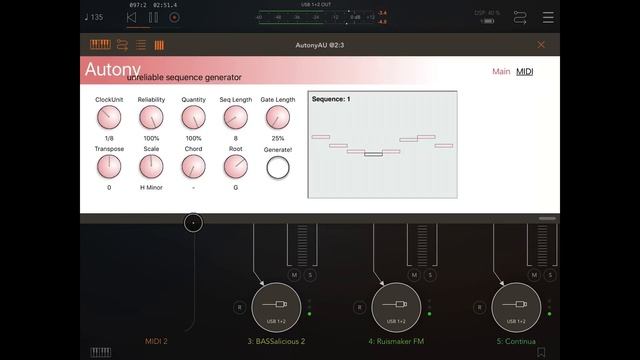
Task: Select the orange plugin view icon
Action: [x=159, y=45]
